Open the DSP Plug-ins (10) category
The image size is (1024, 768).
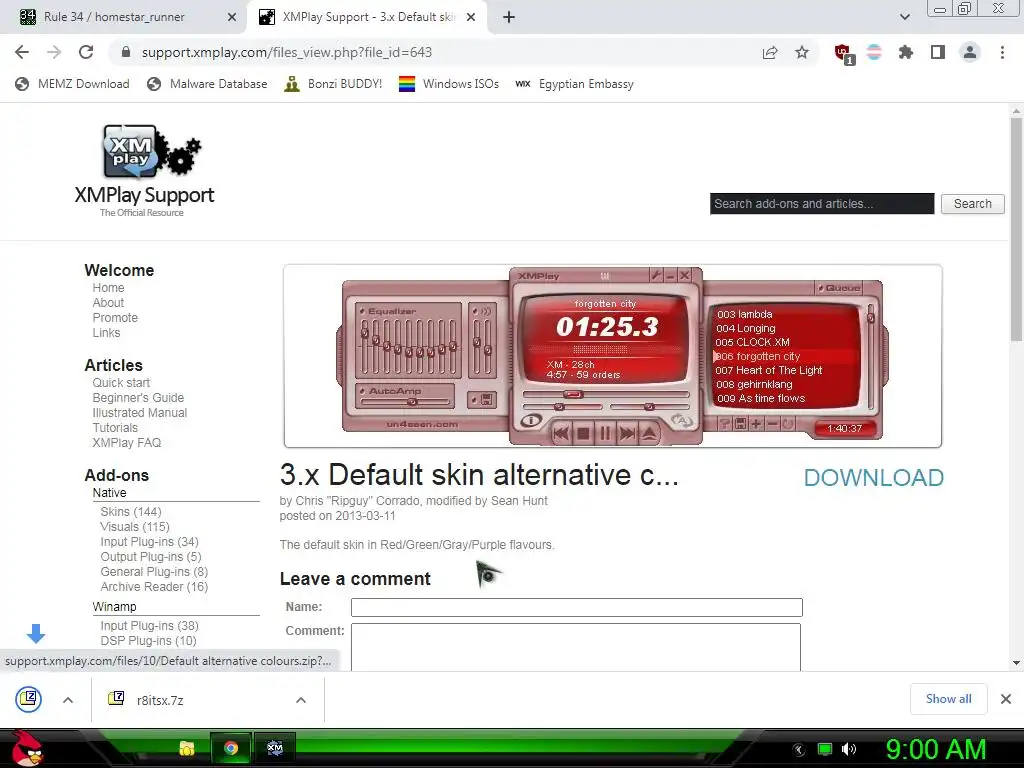148,641
